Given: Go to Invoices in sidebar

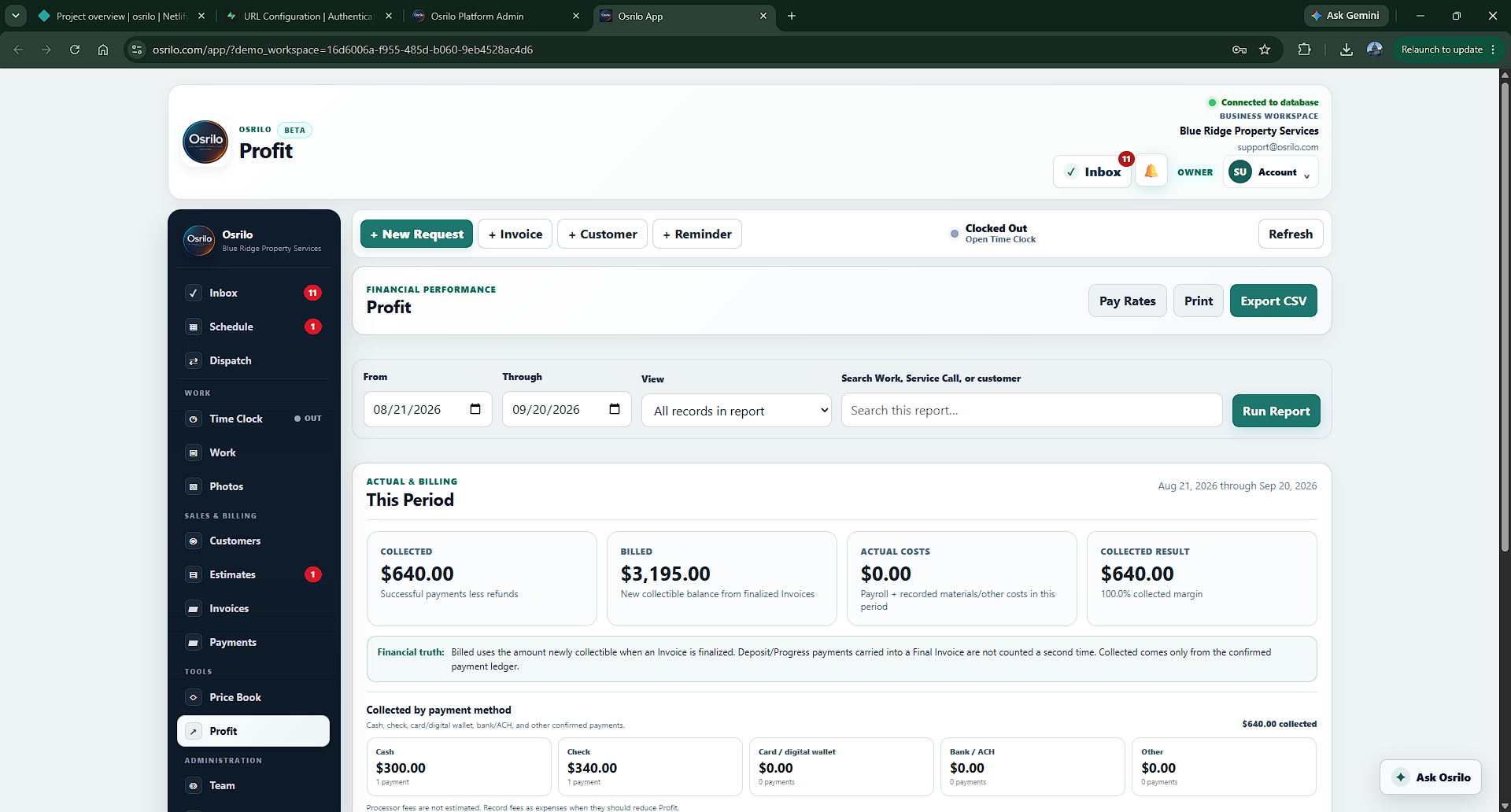Looking at the screenshot, I should pos(253,608).
